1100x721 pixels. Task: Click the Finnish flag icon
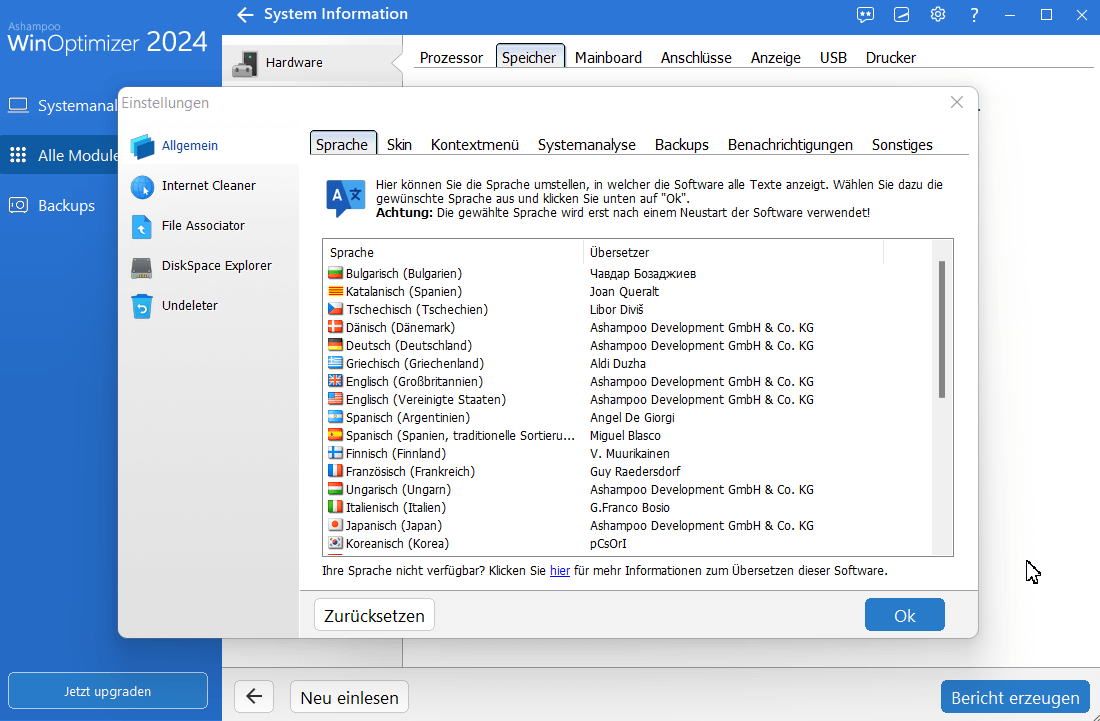(x=335, y=454)
